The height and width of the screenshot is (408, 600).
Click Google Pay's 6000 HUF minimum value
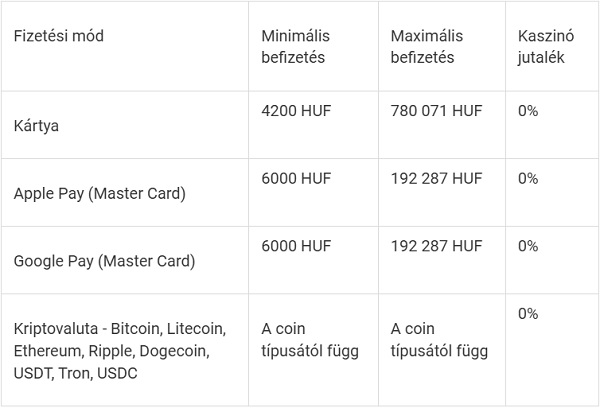click(x=296, y=245)
